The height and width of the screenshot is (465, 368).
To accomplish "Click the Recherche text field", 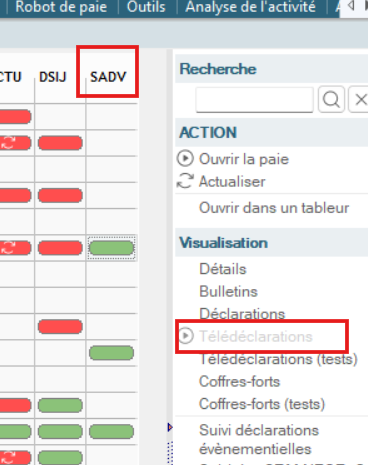I will click(x=255, y=100).
